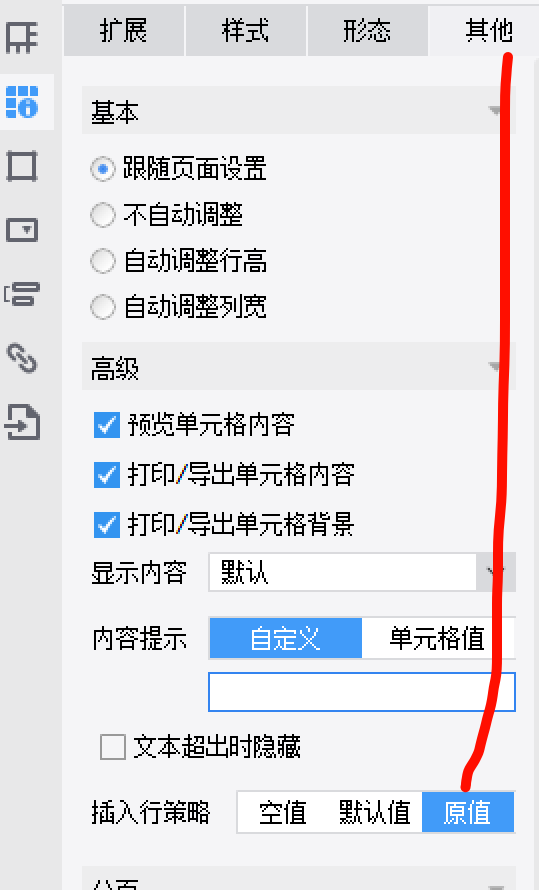Viewport: 539px width, 890px height.
Task: Uncheck 预览单元格内容 checkbox
Action: (x=107, y=425)
